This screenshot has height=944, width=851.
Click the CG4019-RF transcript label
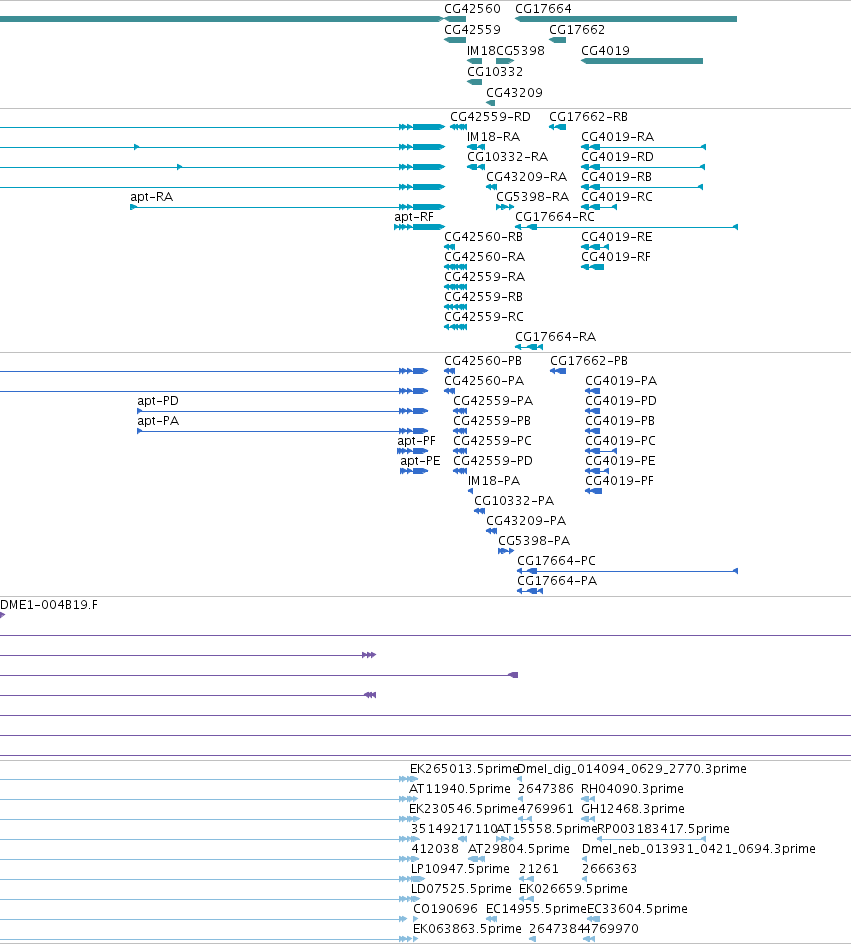616,257
